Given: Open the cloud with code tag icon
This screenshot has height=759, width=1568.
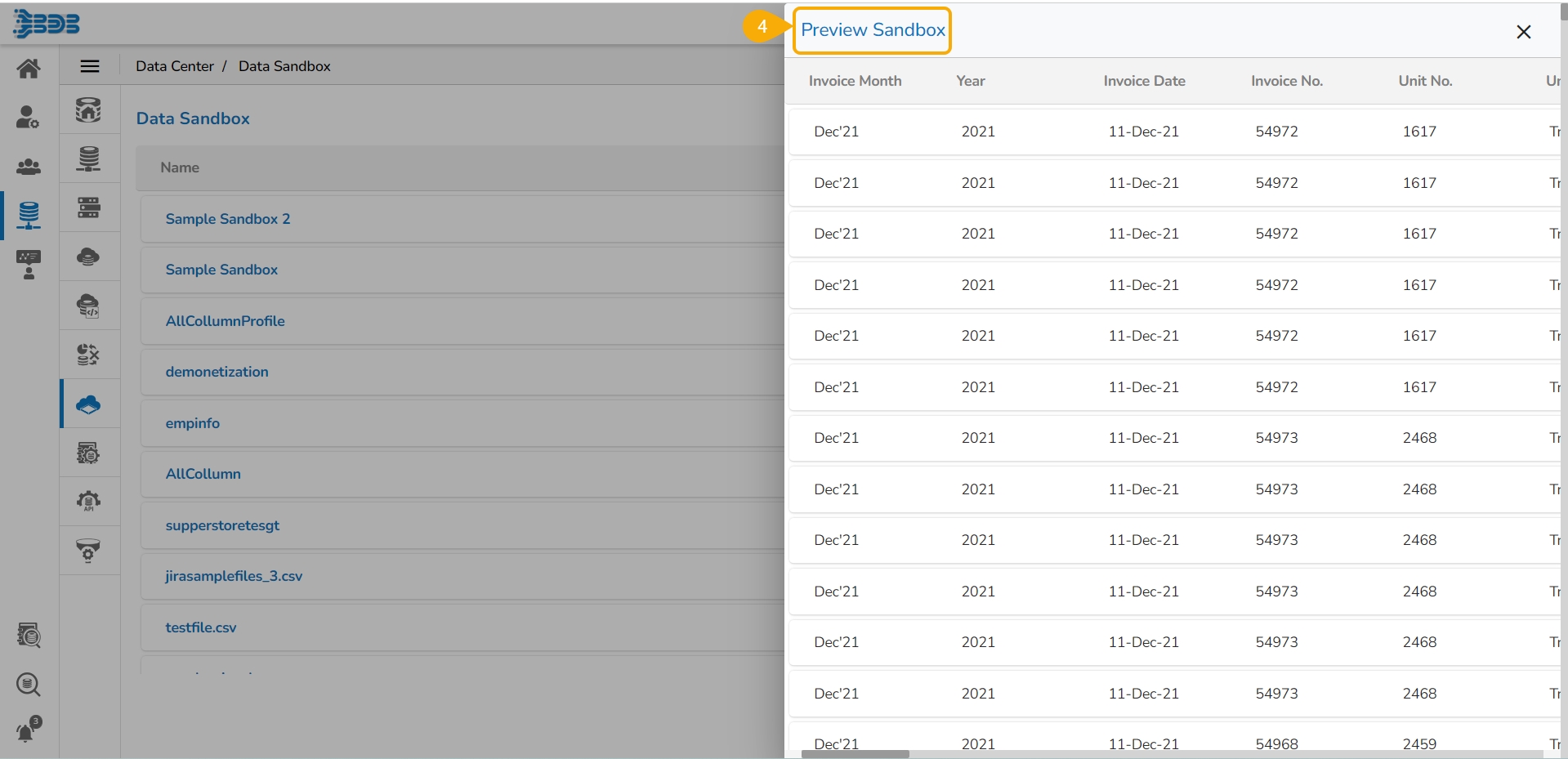Looking at the screenshot, I should [x=88, y=306].
